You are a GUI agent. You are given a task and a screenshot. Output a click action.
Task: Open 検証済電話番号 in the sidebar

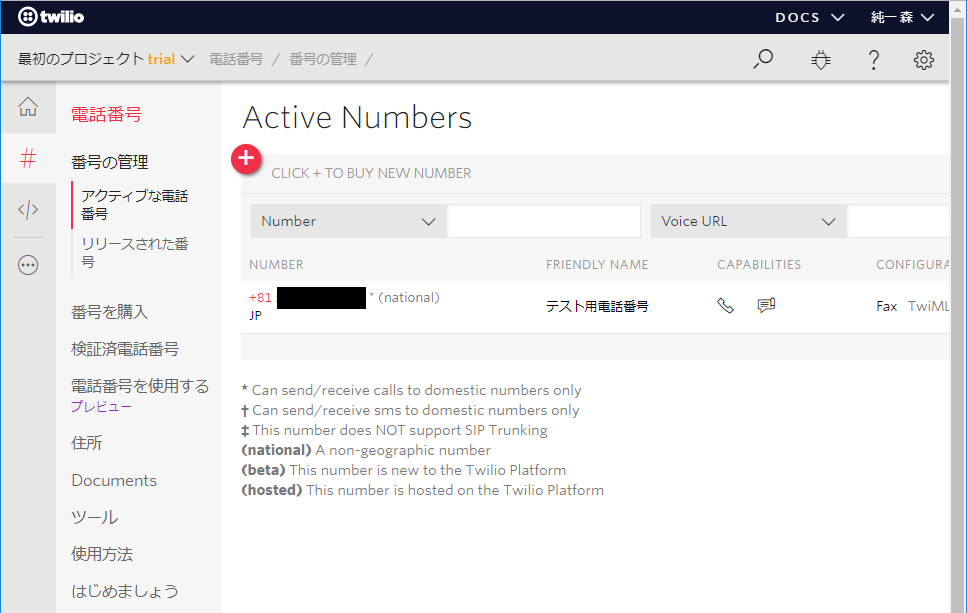(125, 349)
